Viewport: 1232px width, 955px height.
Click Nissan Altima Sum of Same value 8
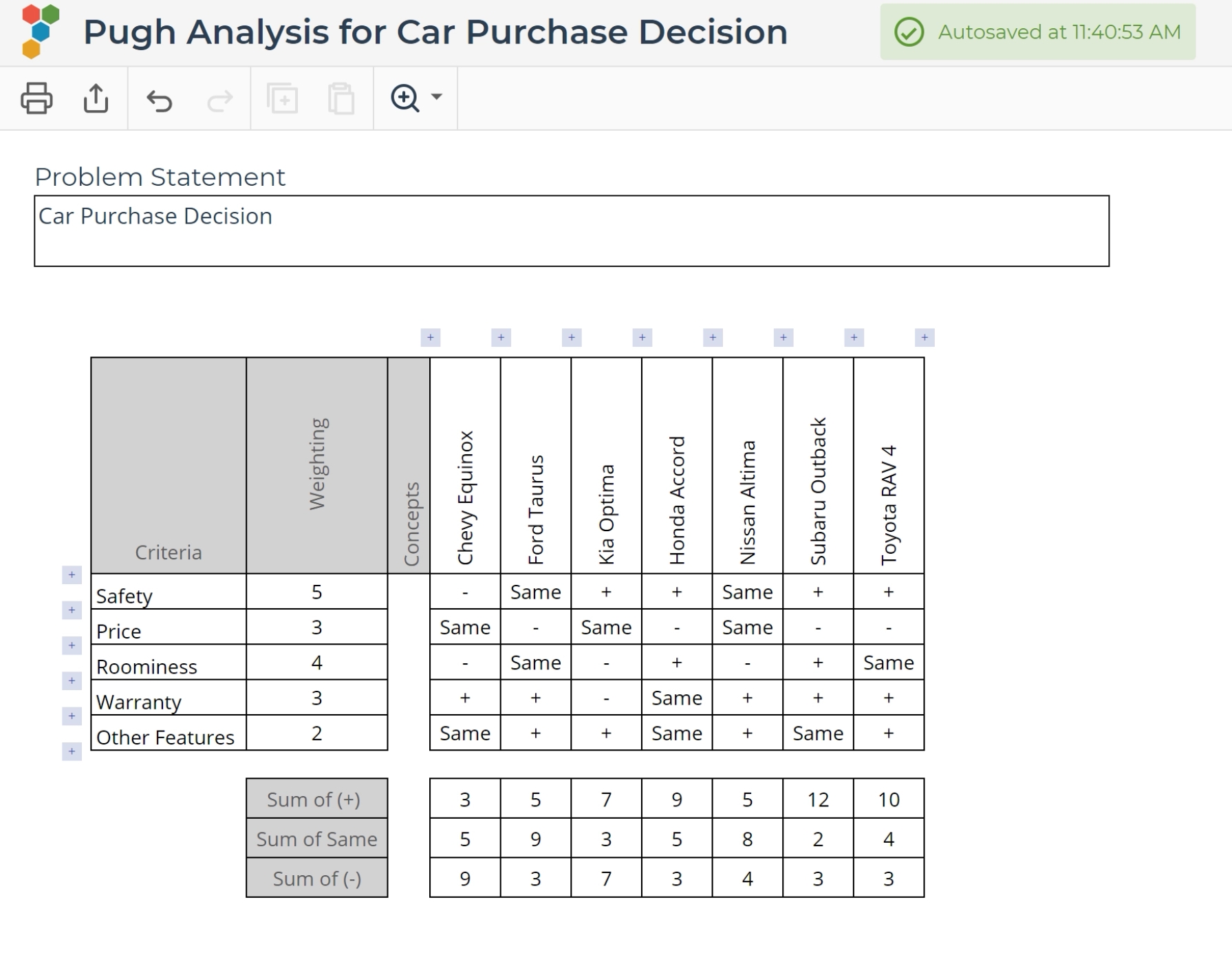pyautogui.click(x=748, y=839)
